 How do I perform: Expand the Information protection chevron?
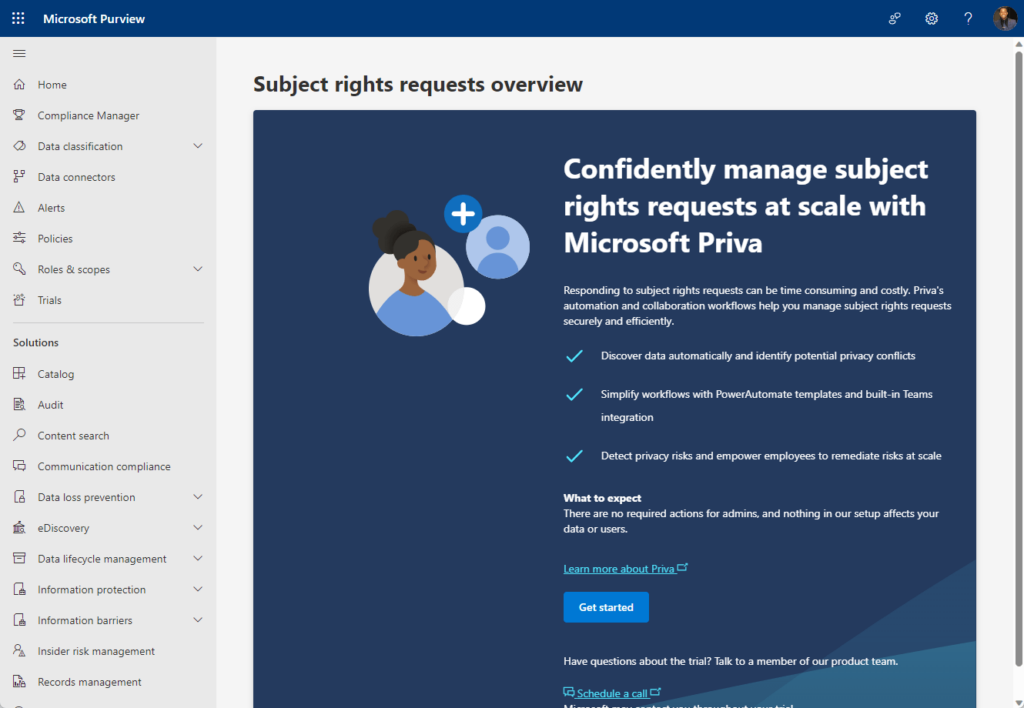click(x=198, y=589)
